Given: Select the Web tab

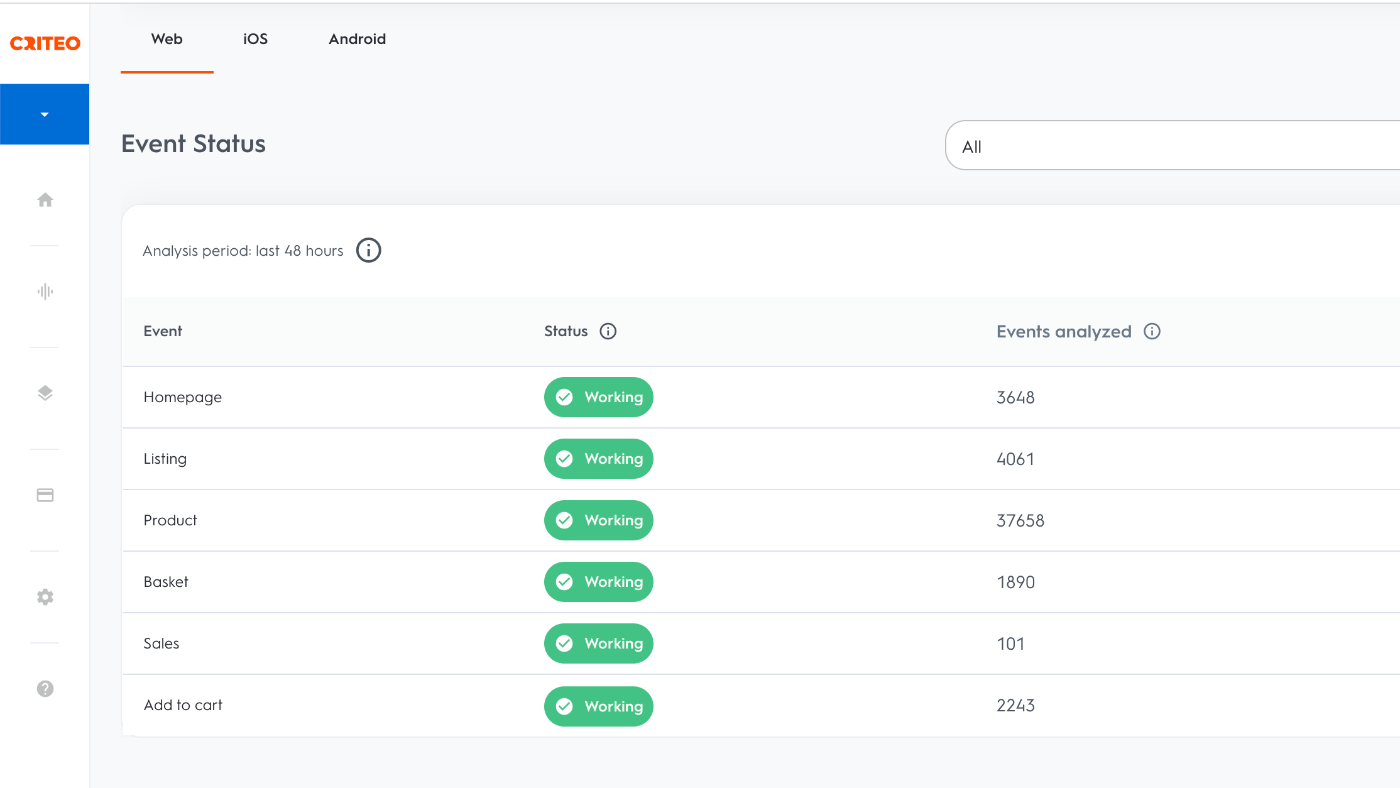Looking at the screenshot, I should tap(167, 39).
